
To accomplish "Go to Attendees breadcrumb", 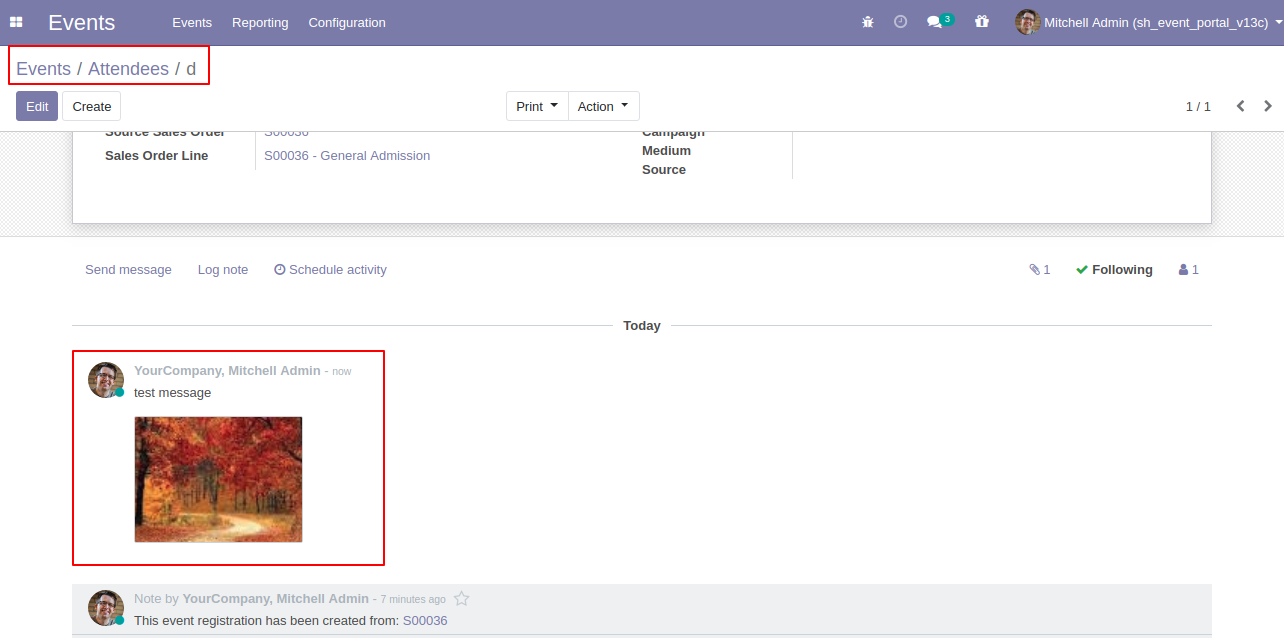I will tap(128, 69).
